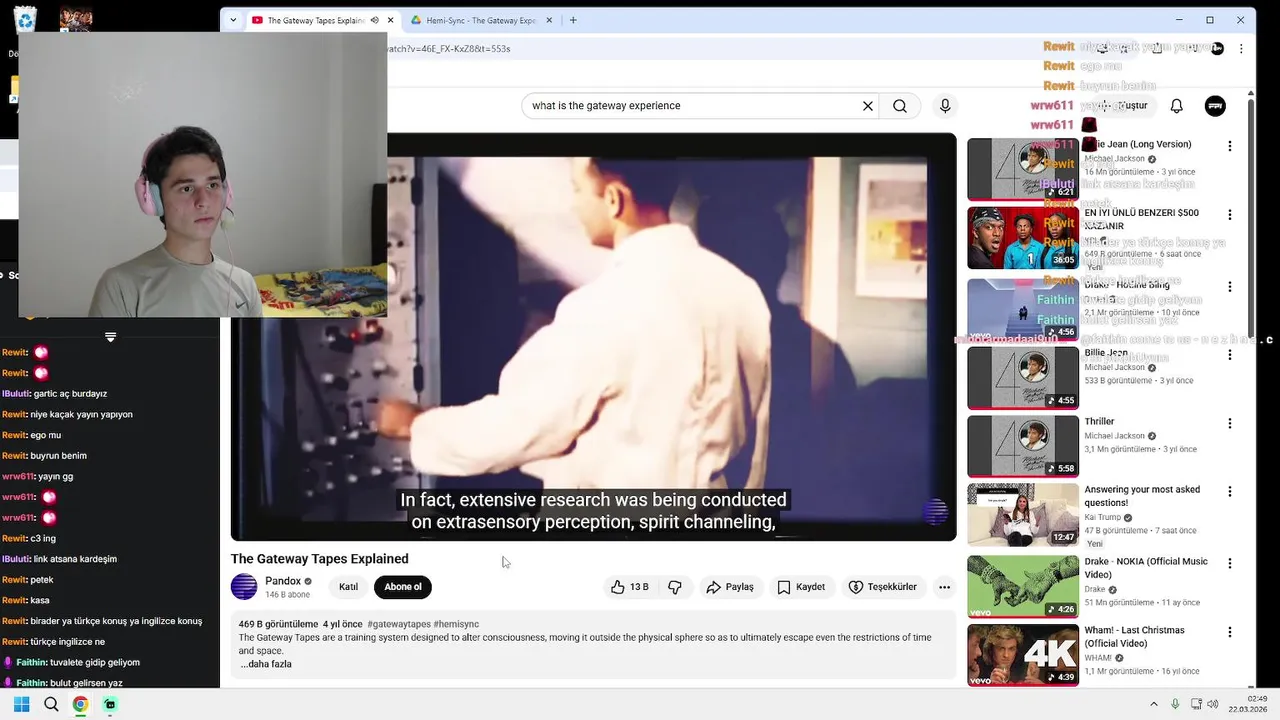Open options for Answering your most asked questions
Screen dimensions: 1280x720
(x=1230, y=492)
